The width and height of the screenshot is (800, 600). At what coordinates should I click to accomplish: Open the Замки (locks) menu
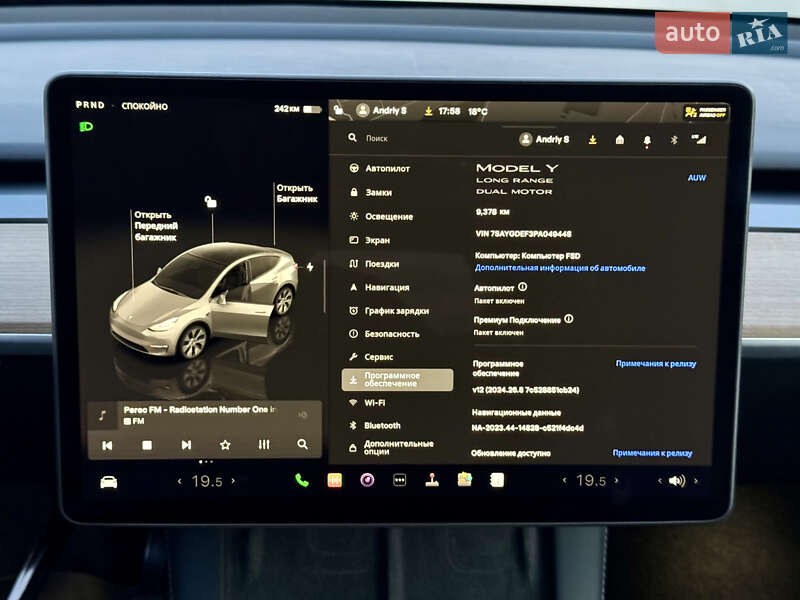pos(371,192)
